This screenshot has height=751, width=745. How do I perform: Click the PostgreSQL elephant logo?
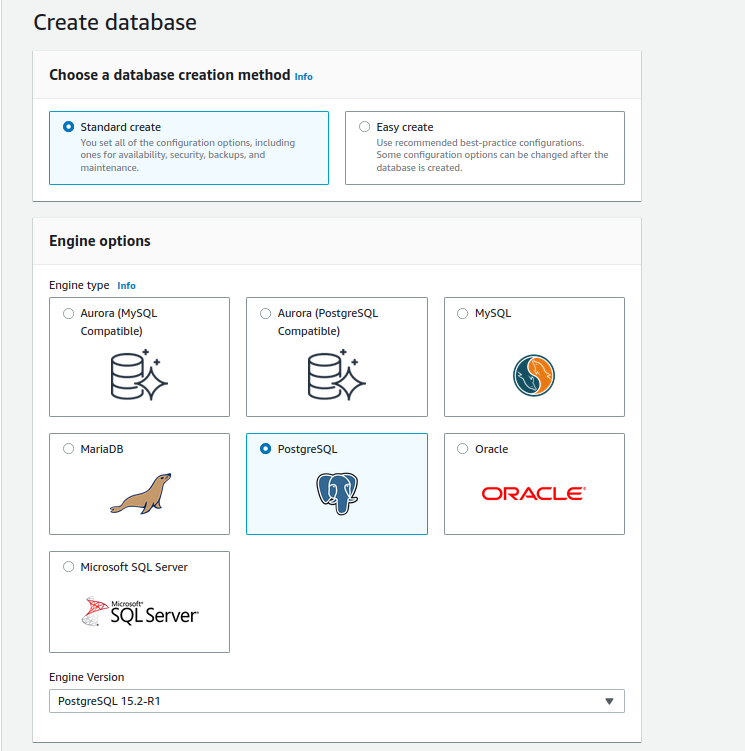point(337,494)
